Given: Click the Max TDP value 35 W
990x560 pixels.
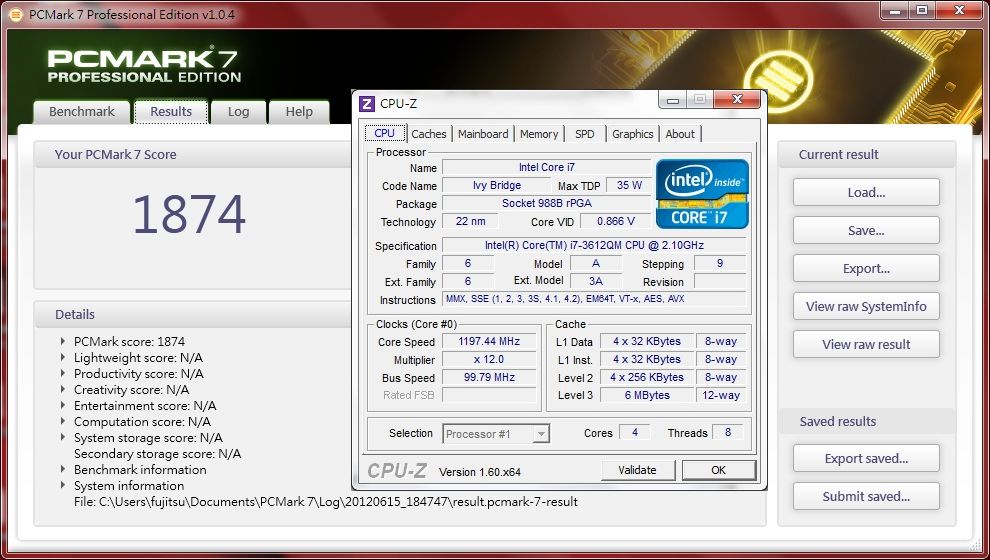Looking at the screenshot, I should (x=629, y=185).
